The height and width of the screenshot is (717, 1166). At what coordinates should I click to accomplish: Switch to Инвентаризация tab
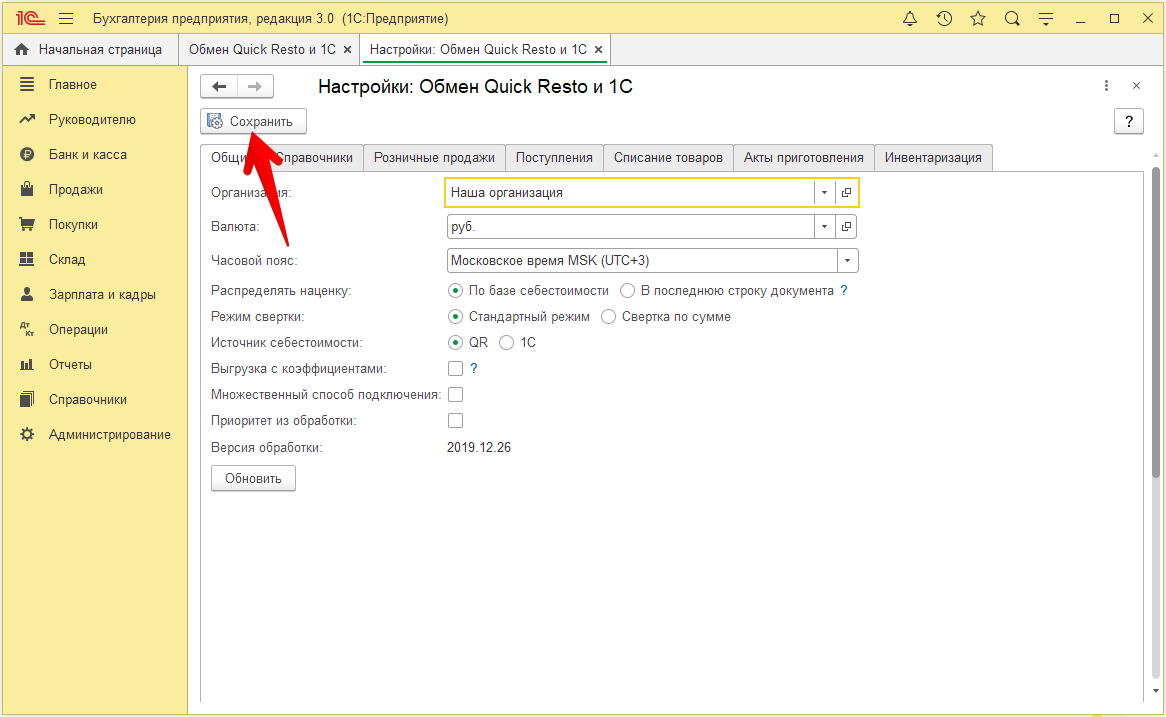[933, 158]
